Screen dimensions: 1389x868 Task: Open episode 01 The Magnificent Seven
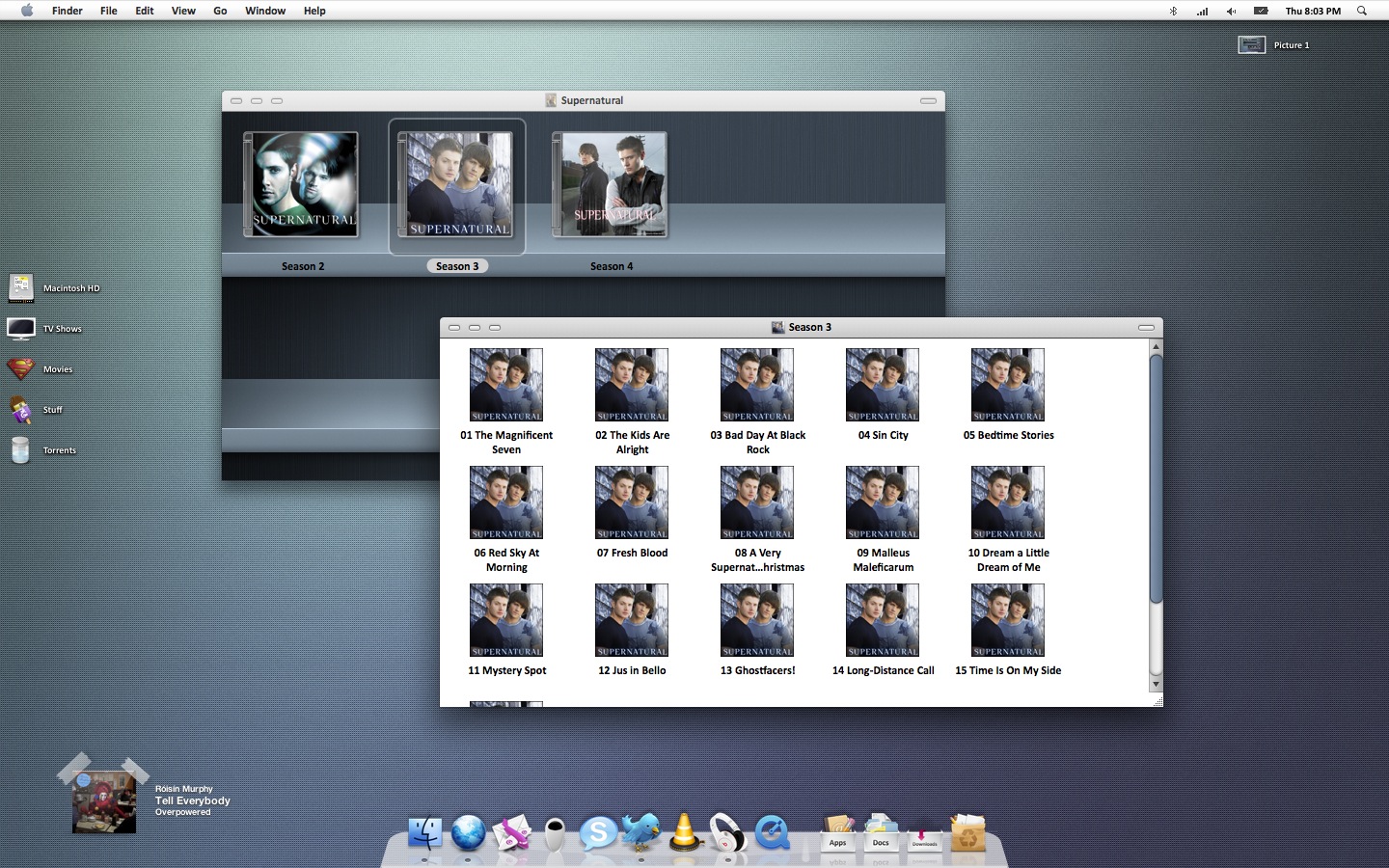click(506, 385)
